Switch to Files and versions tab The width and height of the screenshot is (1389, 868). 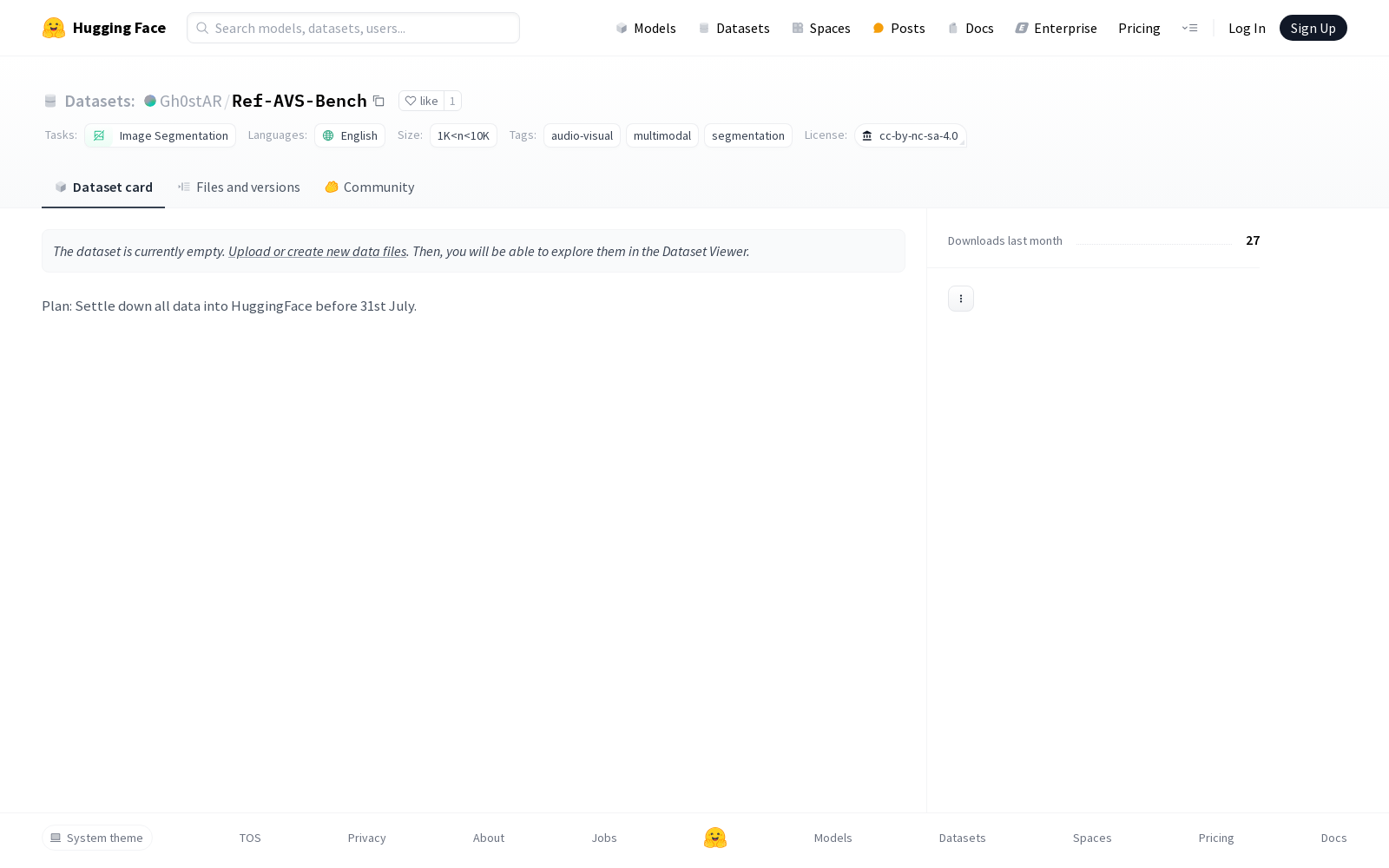(239, 187)
